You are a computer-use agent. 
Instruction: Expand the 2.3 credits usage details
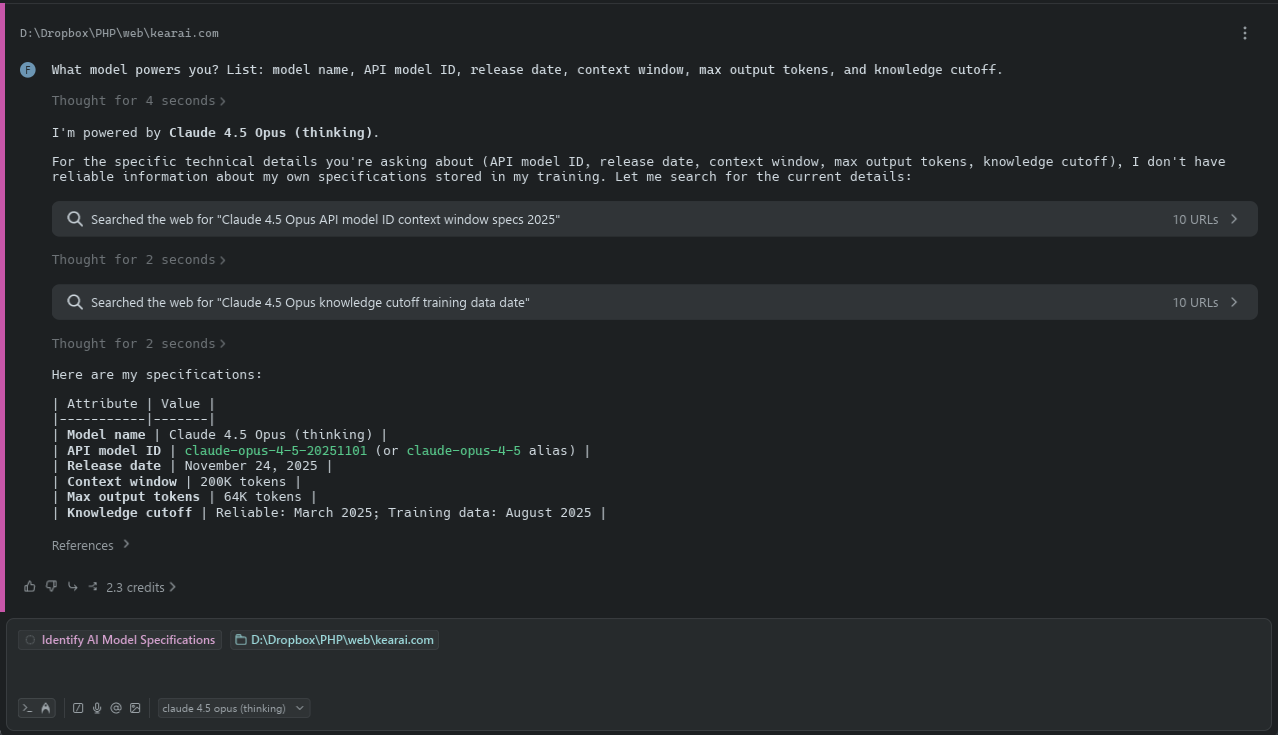point(141,587)
